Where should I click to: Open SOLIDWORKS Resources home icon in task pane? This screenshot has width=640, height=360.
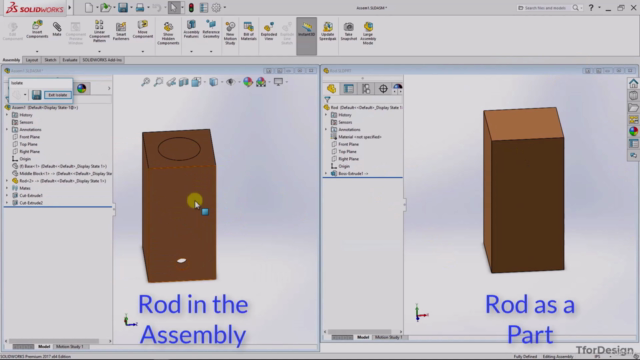[633, 84]
